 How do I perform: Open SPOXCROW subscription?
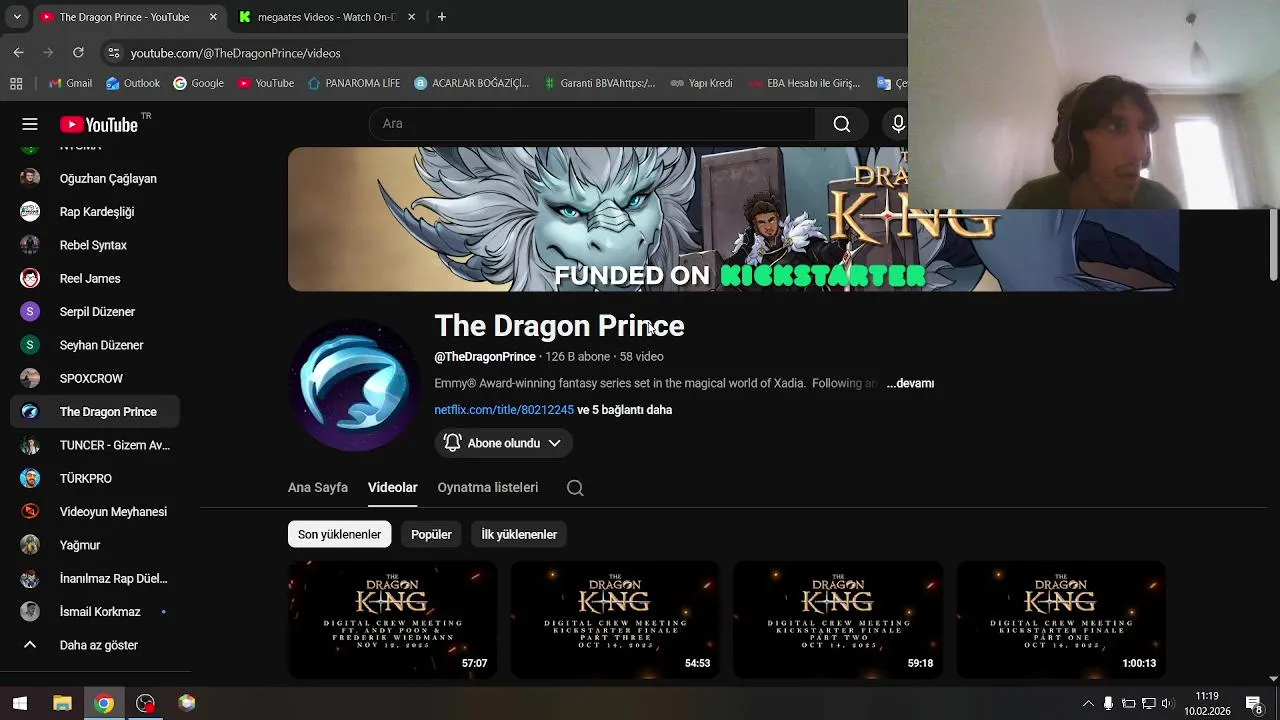click(x=96, y=378)
